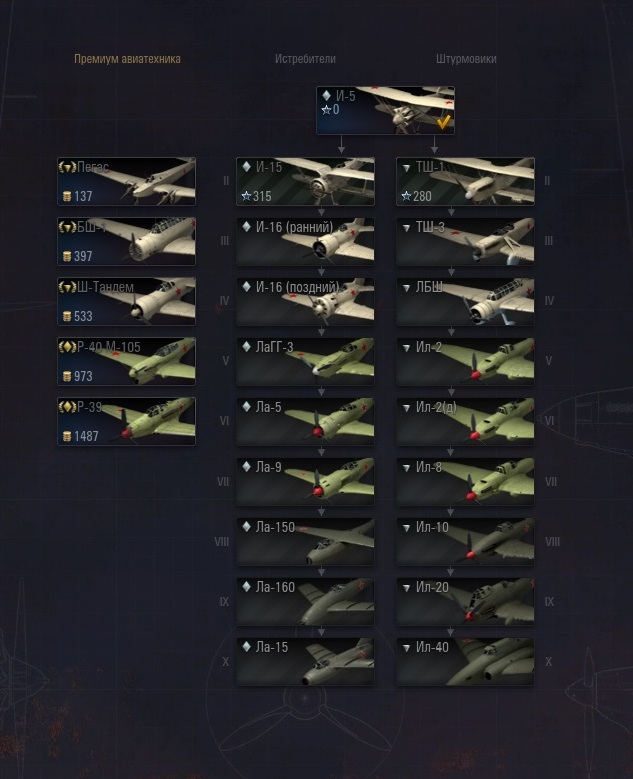The image size is (633, 779).
Task: Click the yellow checkmark on И-5
Action: click(x=443, y=121)
